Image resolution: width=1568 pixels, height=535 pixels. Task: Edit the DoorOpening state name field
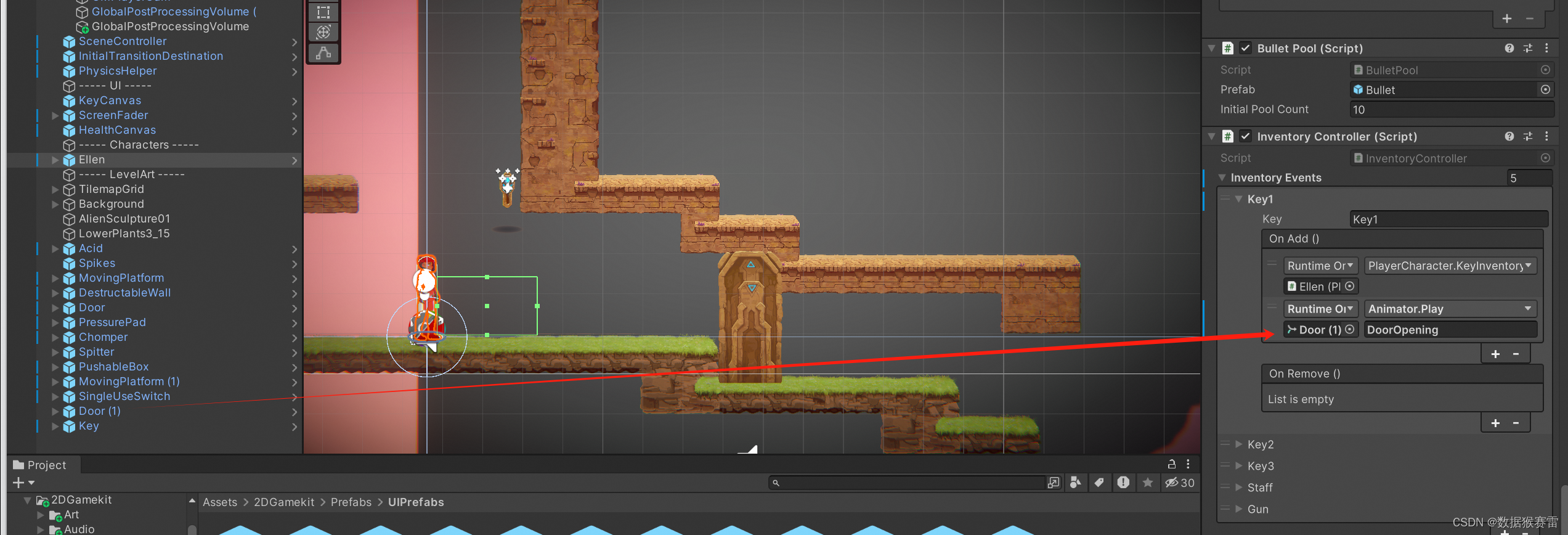[x=1450, y=329]
